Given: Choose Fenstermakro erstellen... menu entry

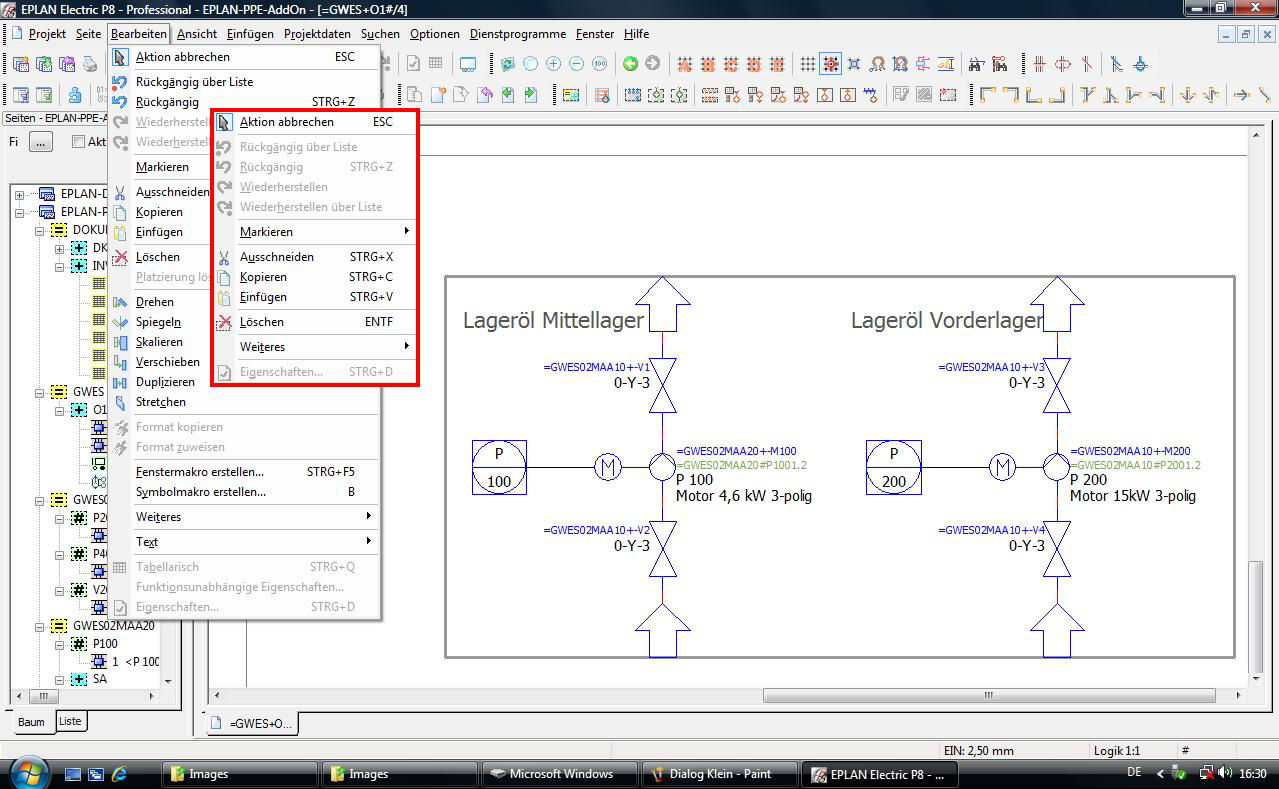Looking at the screenshot, I should (x=200, y=472).
